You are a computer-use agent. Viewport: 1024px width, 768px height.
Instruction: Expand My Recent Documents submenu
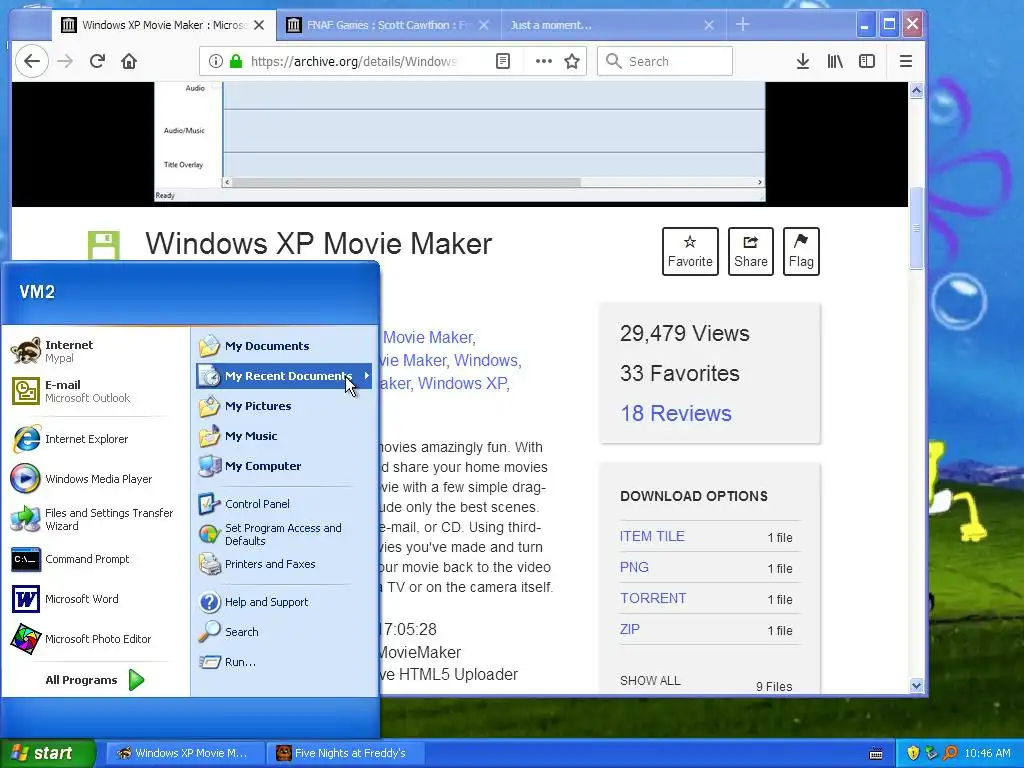coord(284,376)
